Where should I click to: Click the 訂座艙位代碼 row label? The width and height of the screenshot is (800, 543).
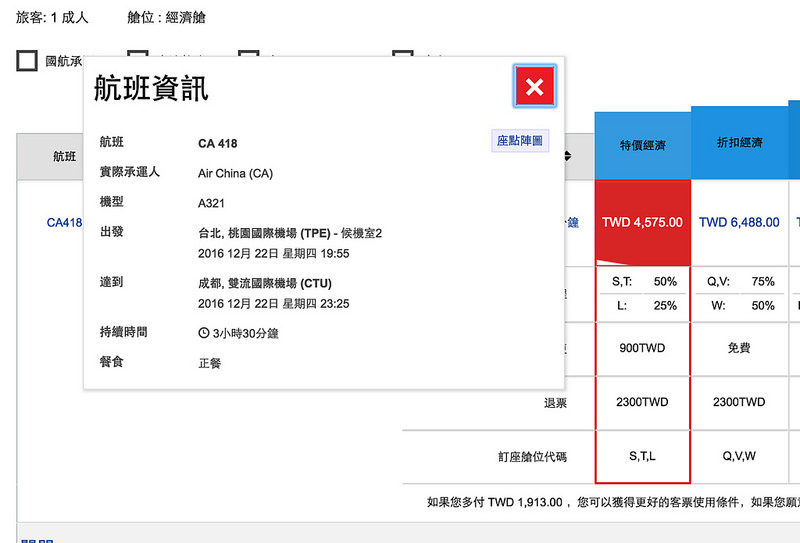(532, 457)
